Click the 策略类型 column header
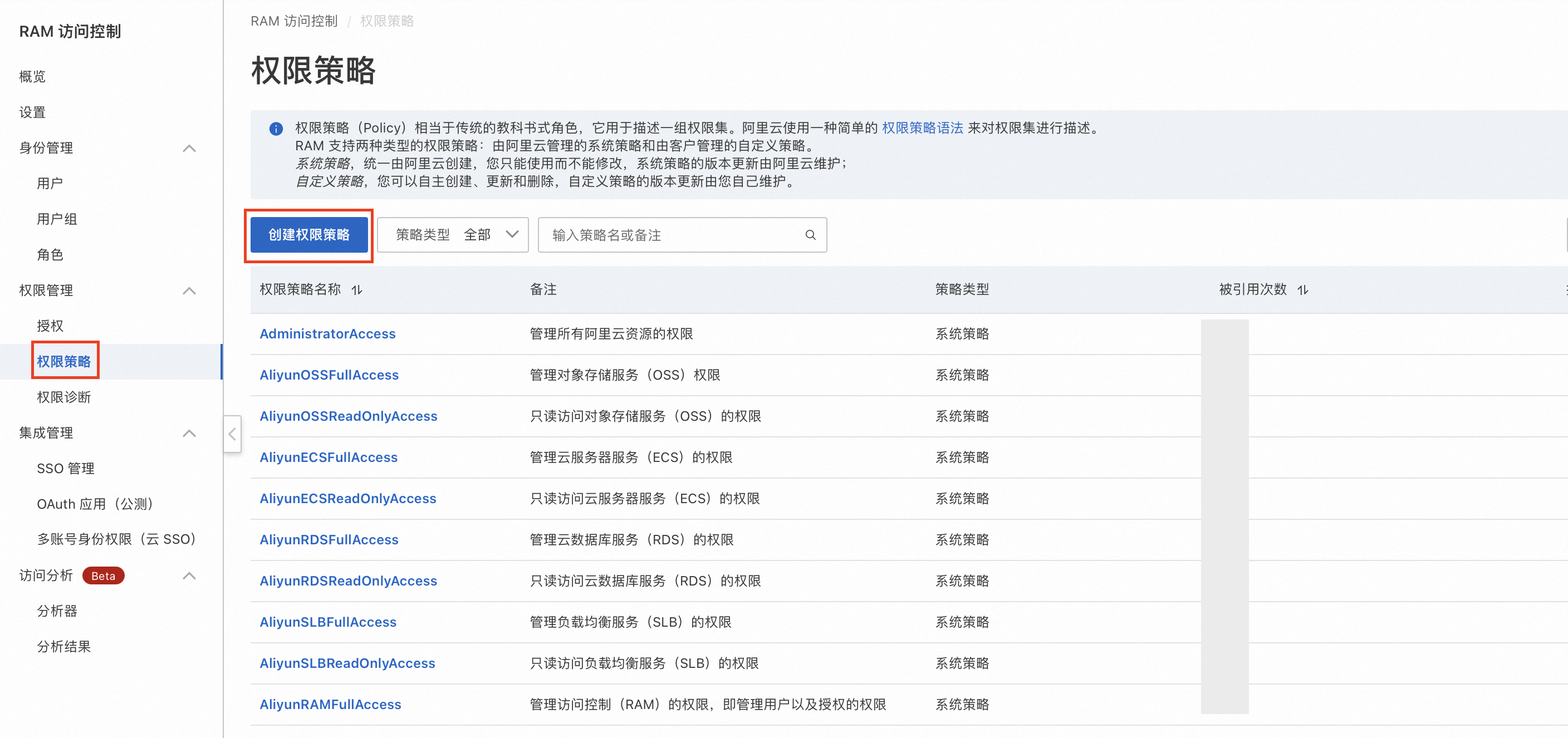1568x738 pixels. pos(962,289)
